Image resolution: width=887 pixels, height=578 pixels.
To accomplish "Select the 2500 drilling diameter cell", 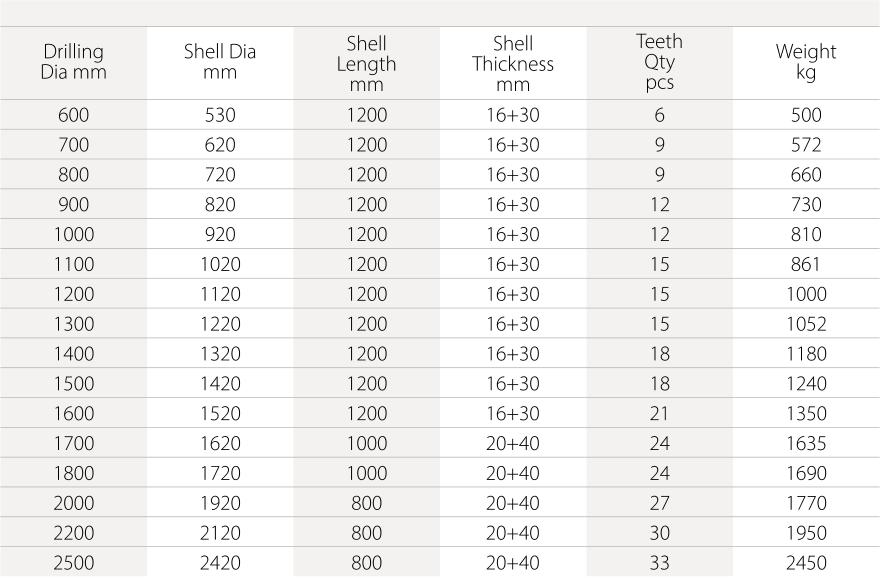I will [73, 563].
